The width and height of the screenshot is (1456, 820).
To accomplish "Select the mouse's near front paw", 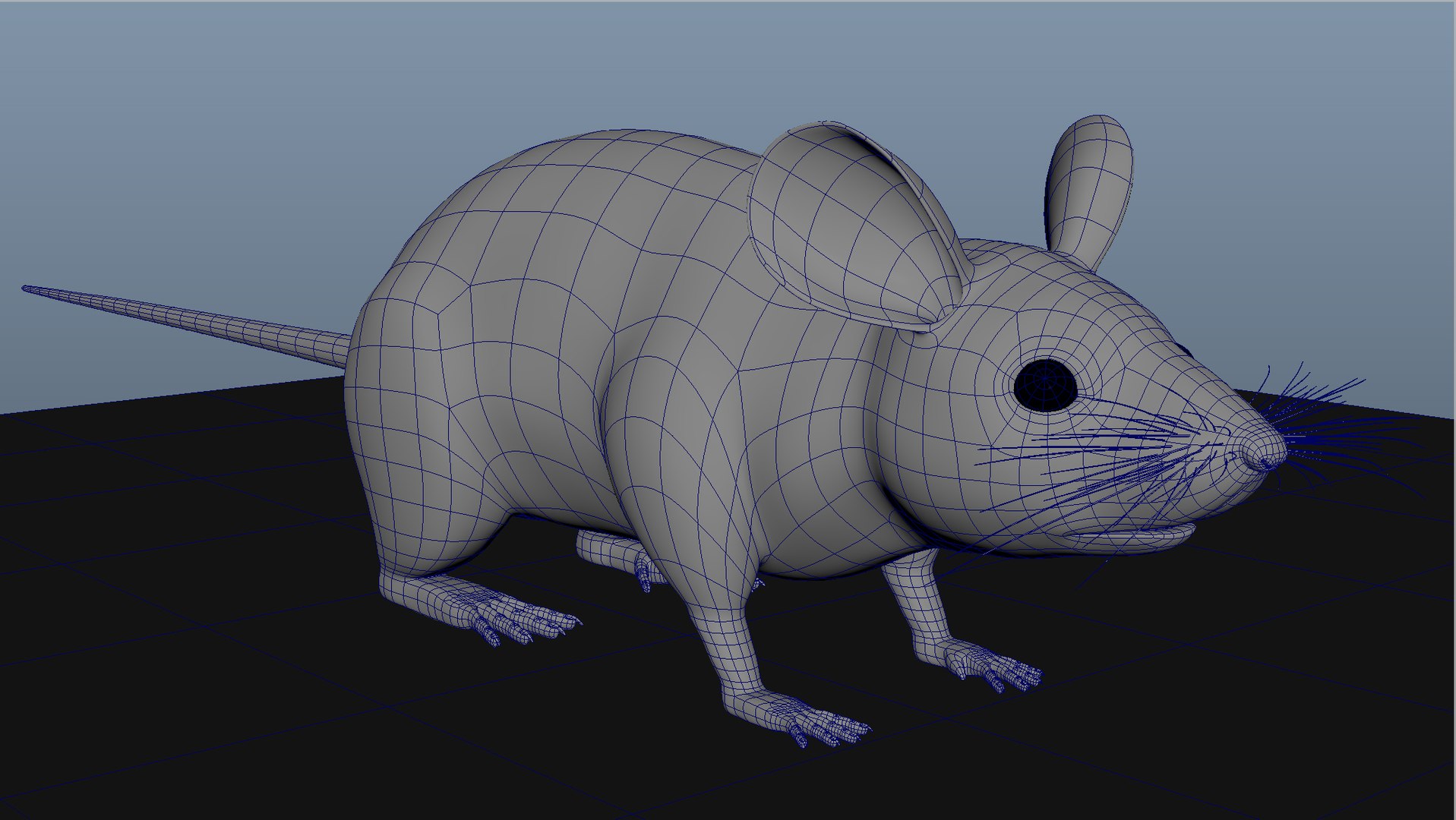I will tap(797, 717).
